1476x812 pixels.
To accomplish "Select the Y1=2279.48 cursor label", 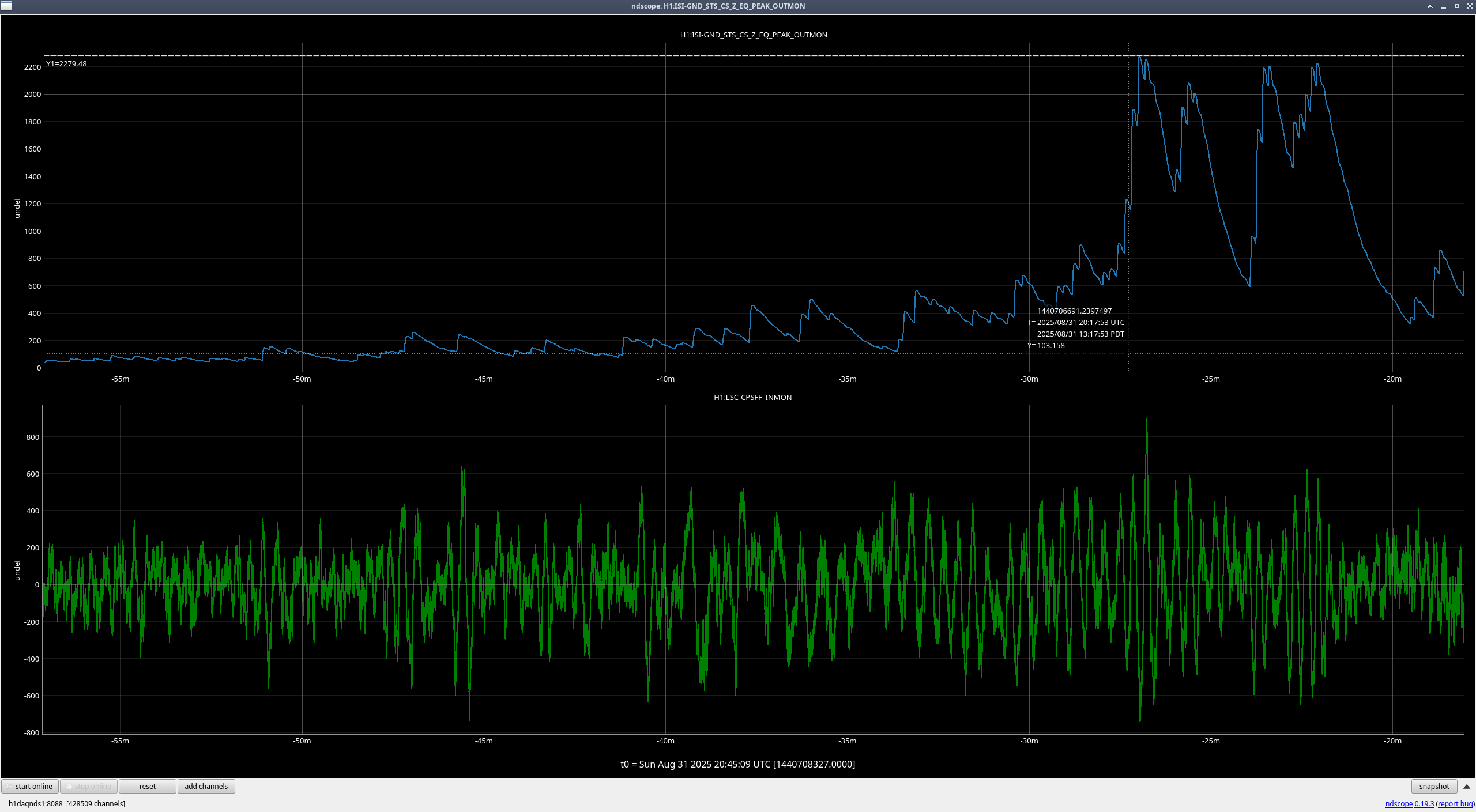I will [66, 63].
